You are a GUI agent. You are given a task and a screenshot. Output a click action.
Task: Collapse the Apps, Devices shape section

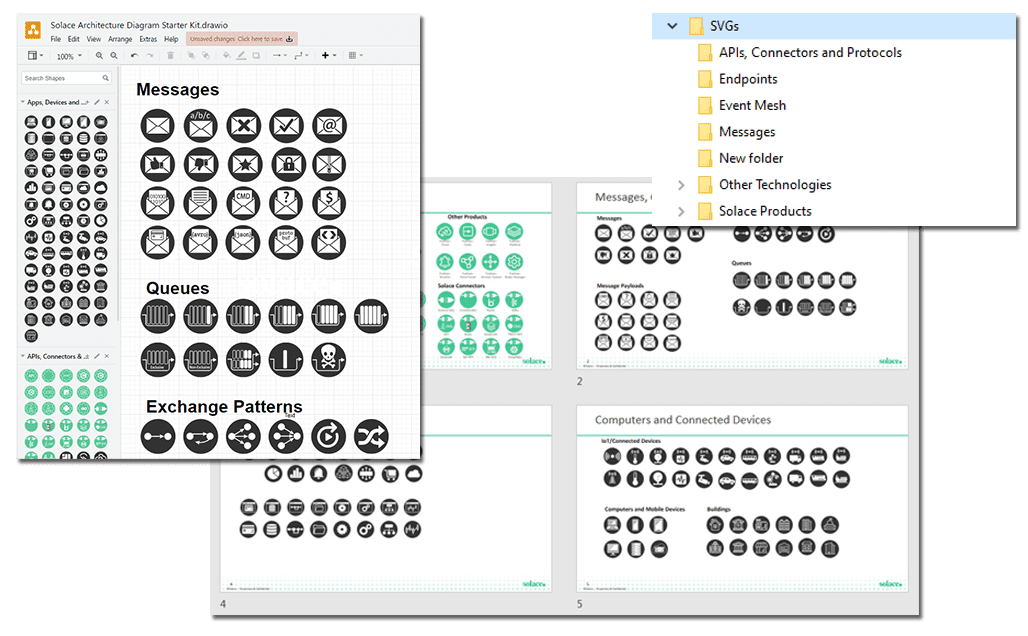pos(22,102)
